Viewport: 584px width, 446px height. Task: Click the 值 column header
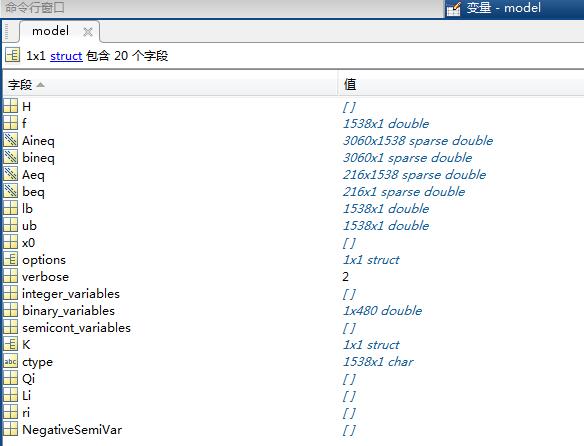461,85
